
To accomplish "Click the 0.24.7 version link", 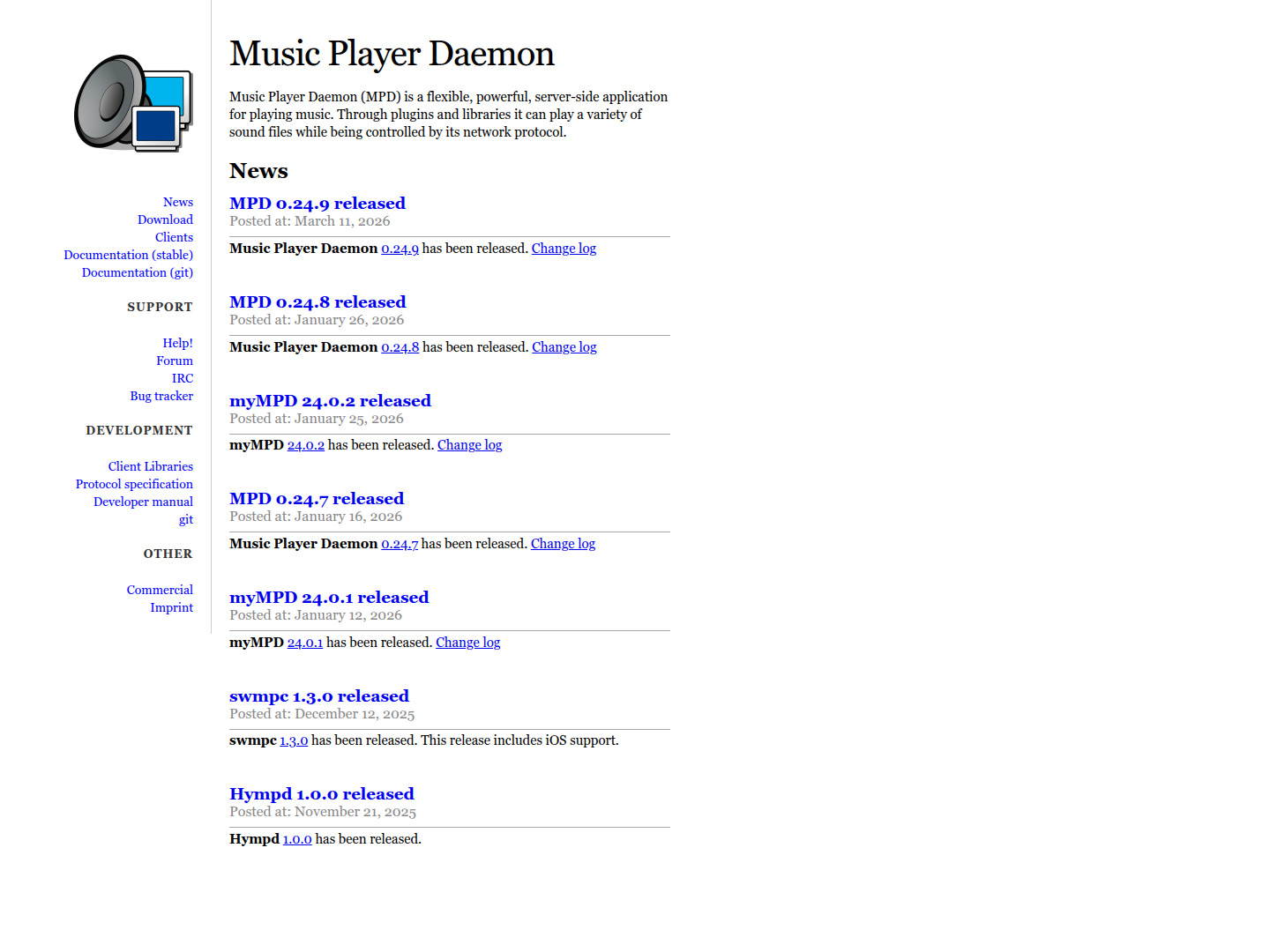I will point(400,544).
